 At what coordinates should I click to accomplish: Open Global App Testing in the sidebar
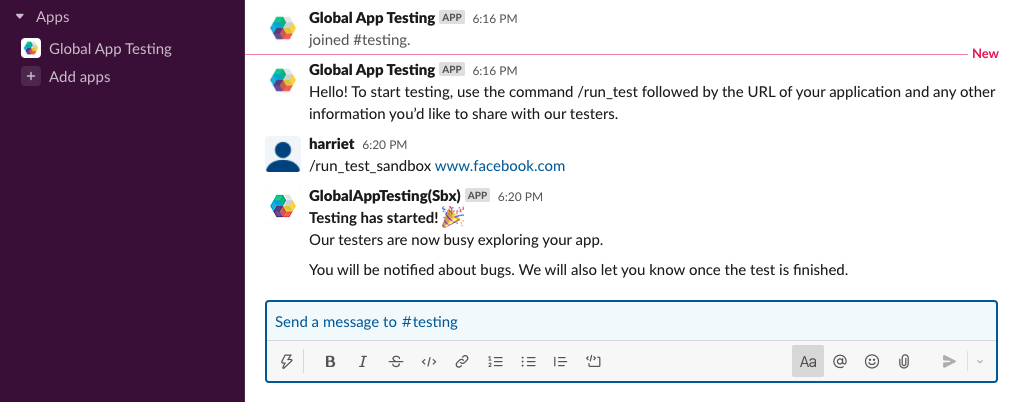coord(110,48)
